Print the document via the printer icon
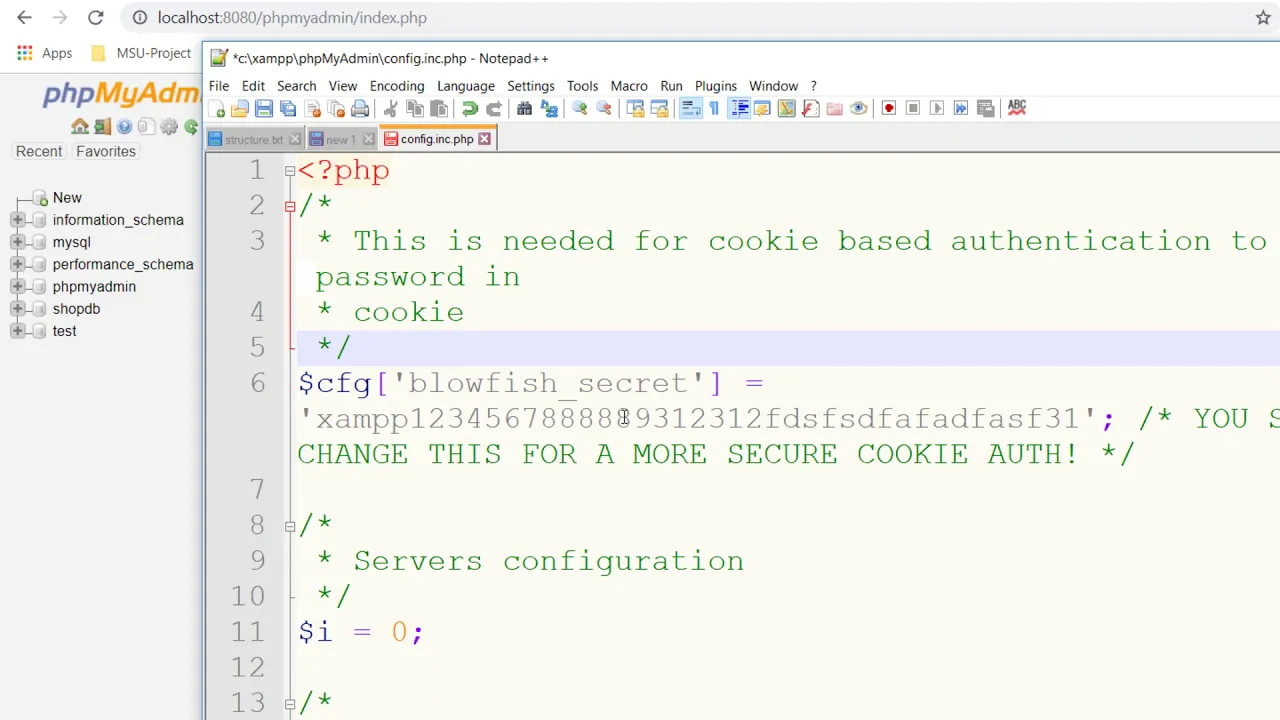 pyautogui.click(x=361, y=108)
